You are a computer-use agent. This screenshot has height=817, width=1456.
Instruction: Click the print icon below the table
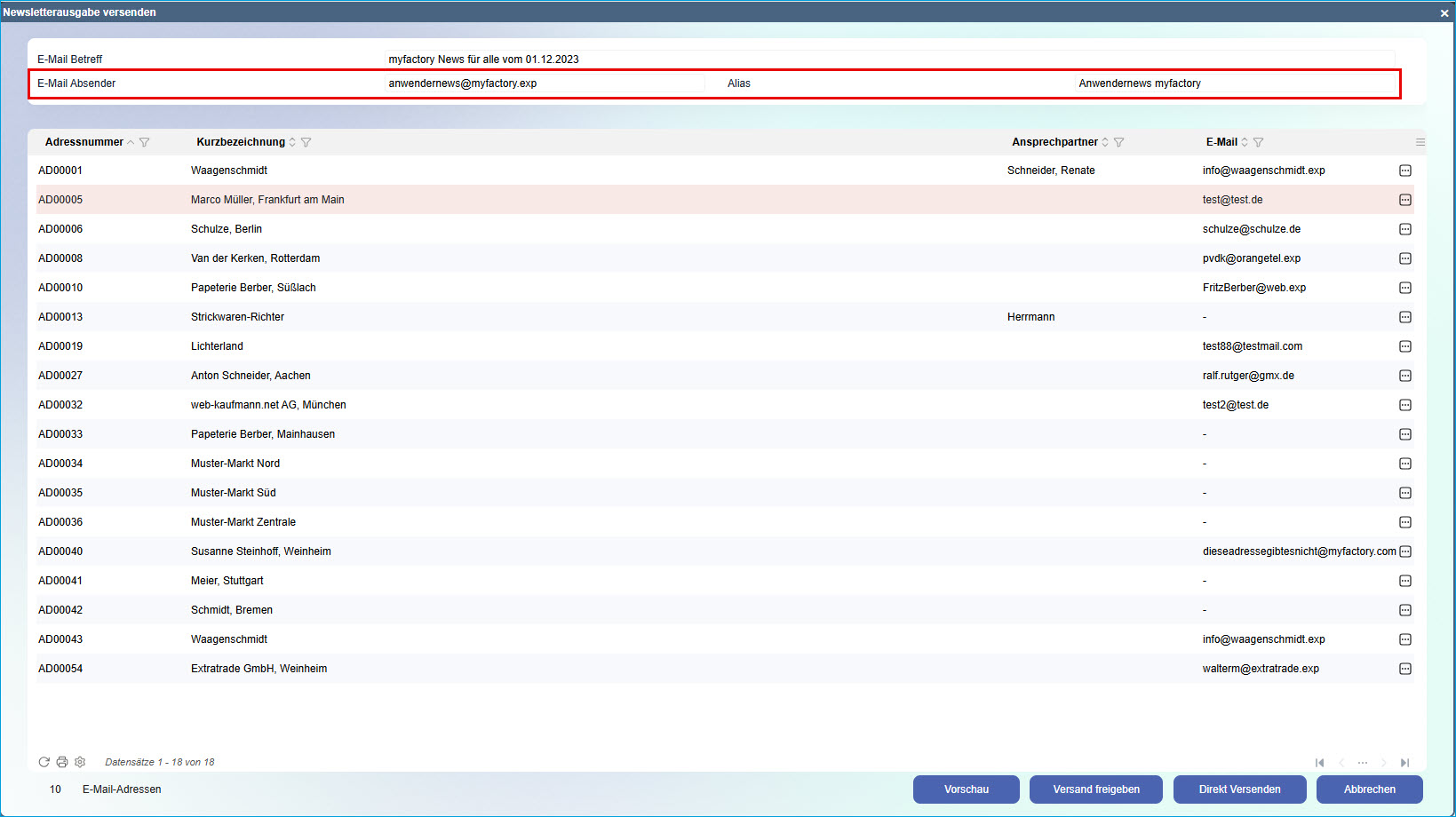click(62, 762)
